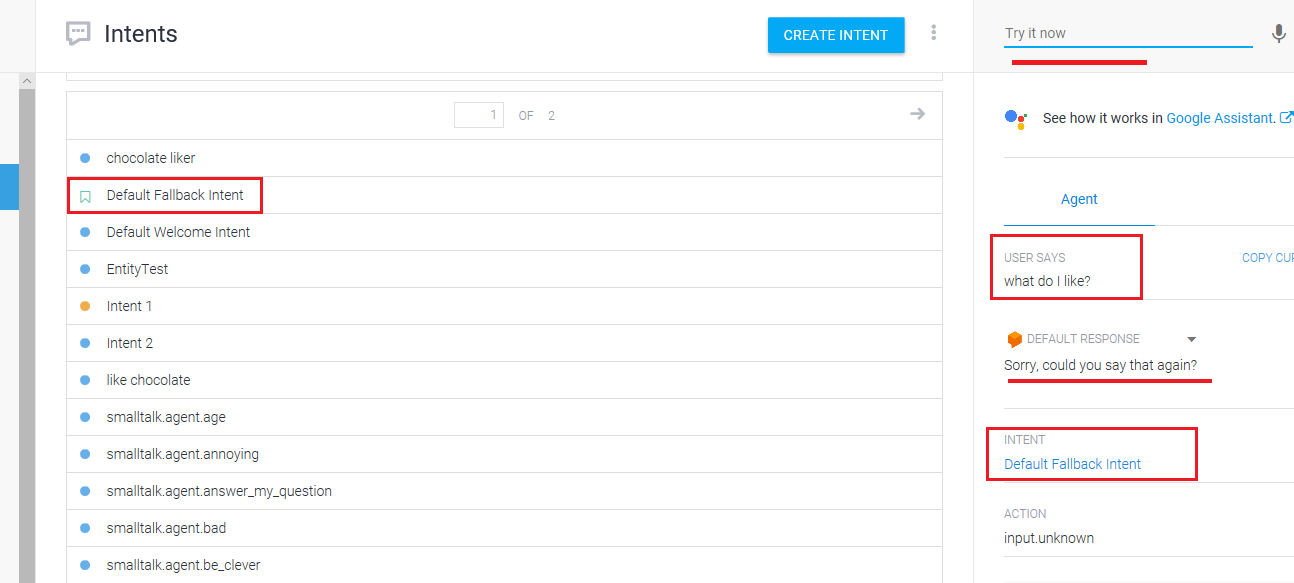Open the chocolate liker intent
This screenshot has width=1294, height=583.
[151, 158]
